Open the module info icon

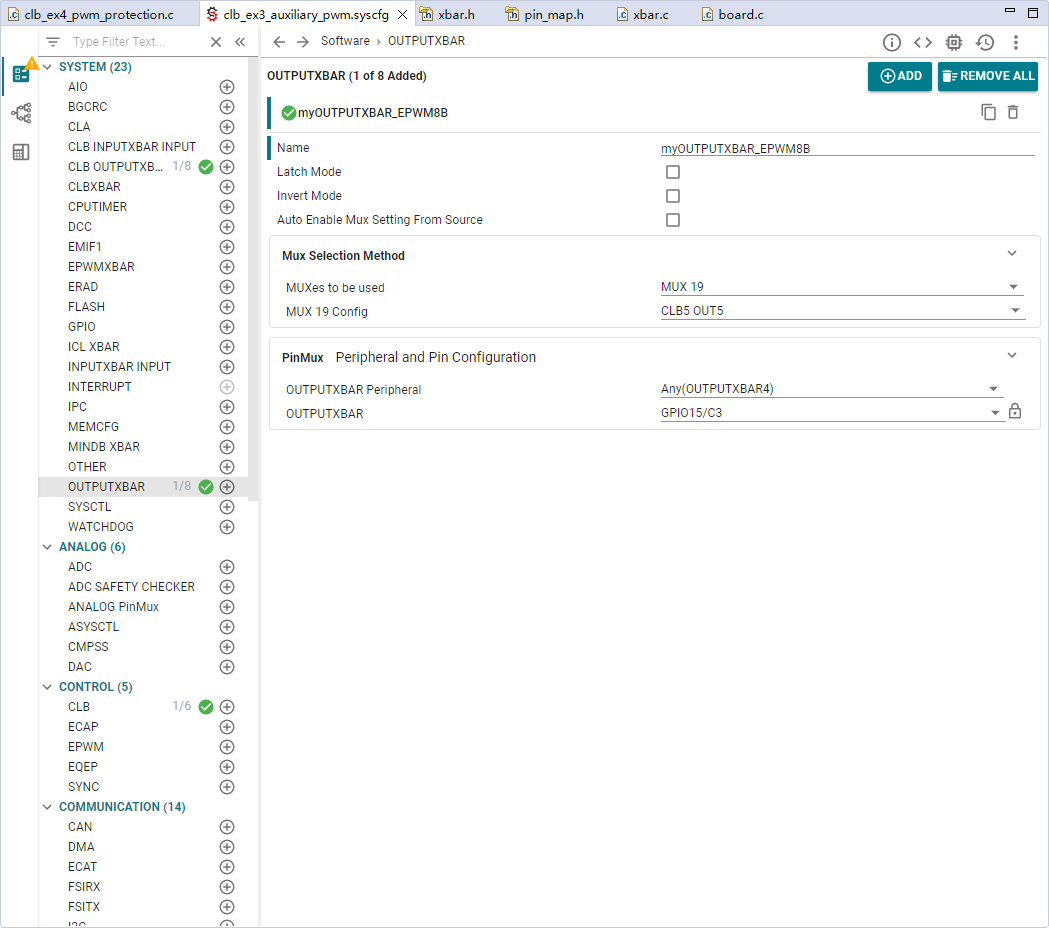click(x=892, y=43)
